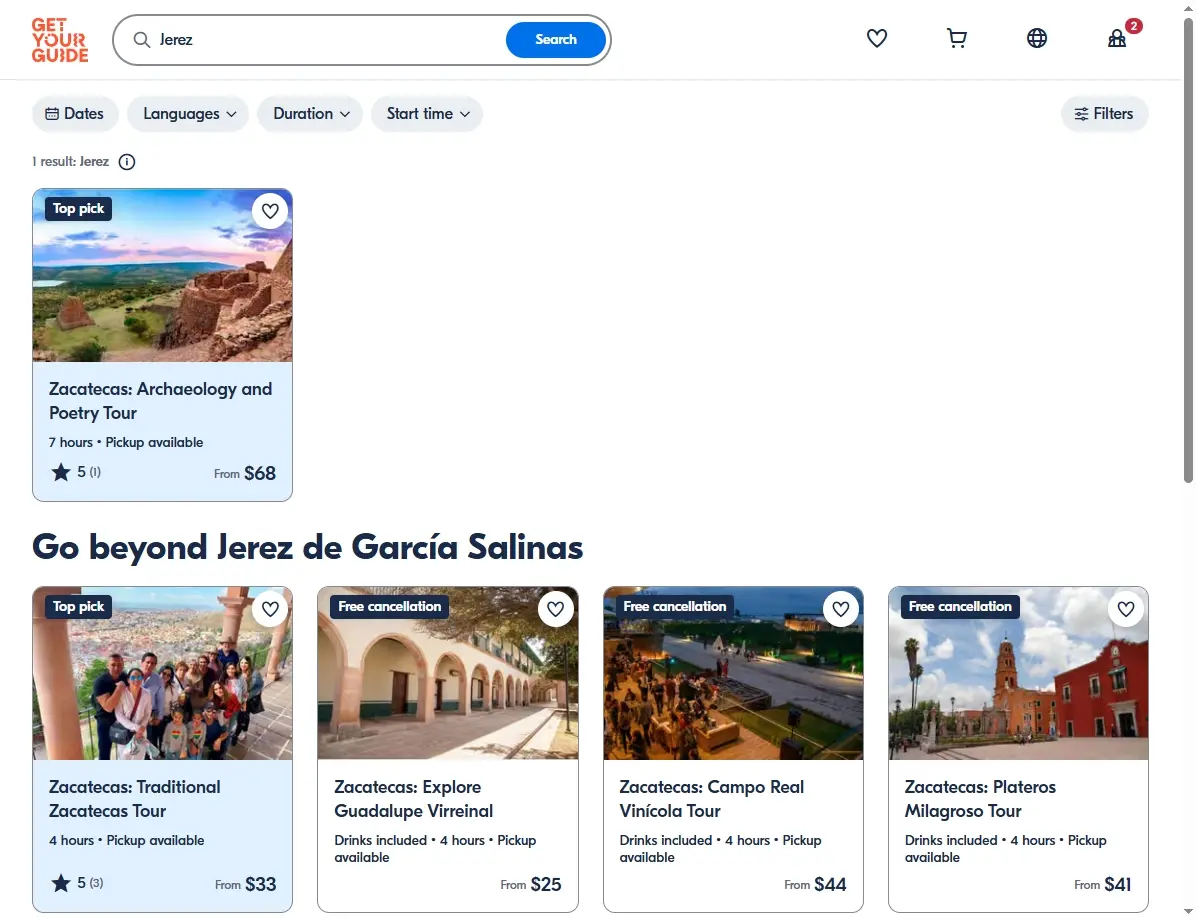Click the info icon next to result count
1196x921 pixels.
(x=127, y=162)
